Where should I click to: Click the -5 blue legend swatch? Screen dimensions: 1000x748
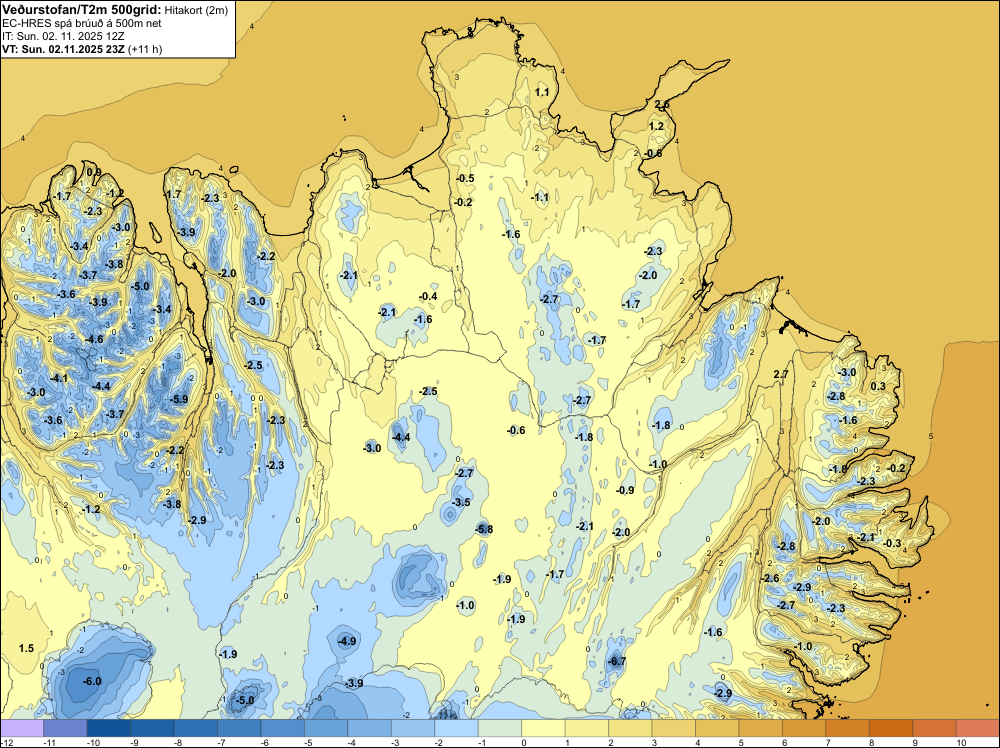click(x=326, y=728)
